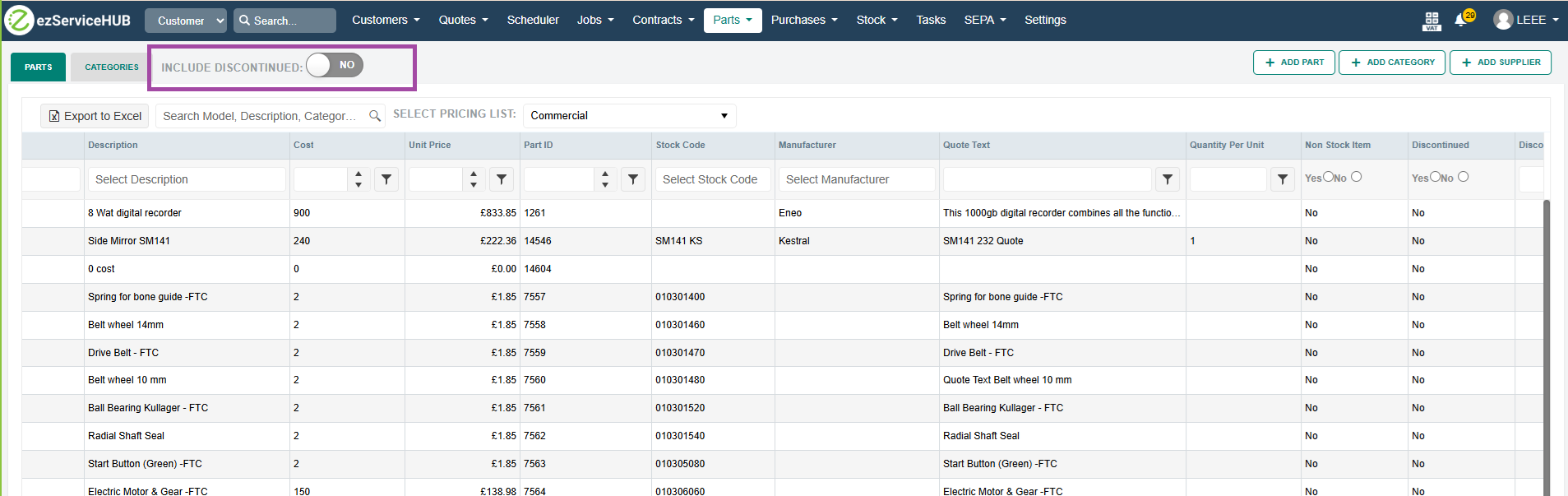Open the Scheduler menu item
Viewport: 1568px width, 496px height.
[x=533, y=20]
